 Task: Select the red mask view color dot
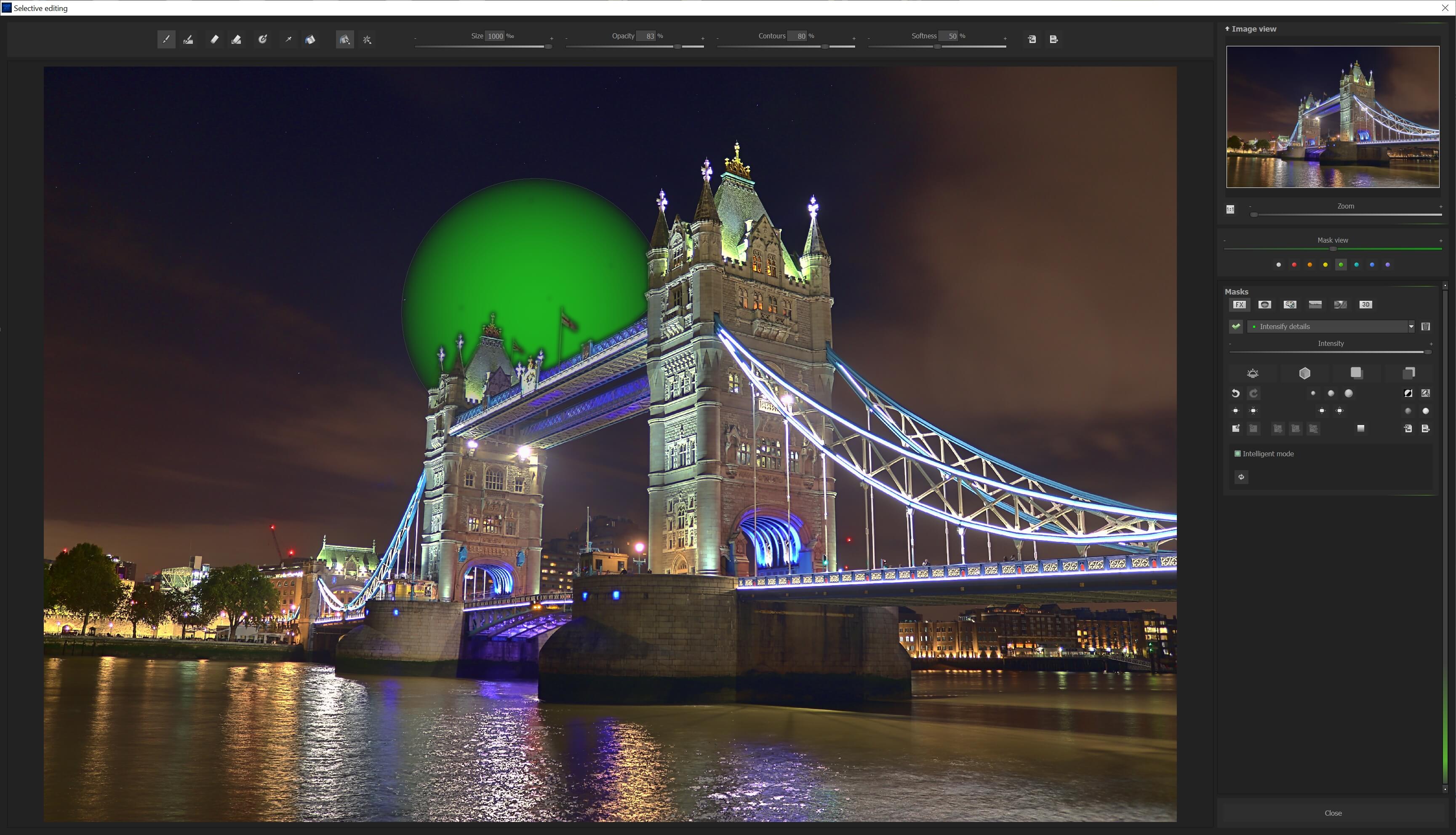pos(1294,265)
